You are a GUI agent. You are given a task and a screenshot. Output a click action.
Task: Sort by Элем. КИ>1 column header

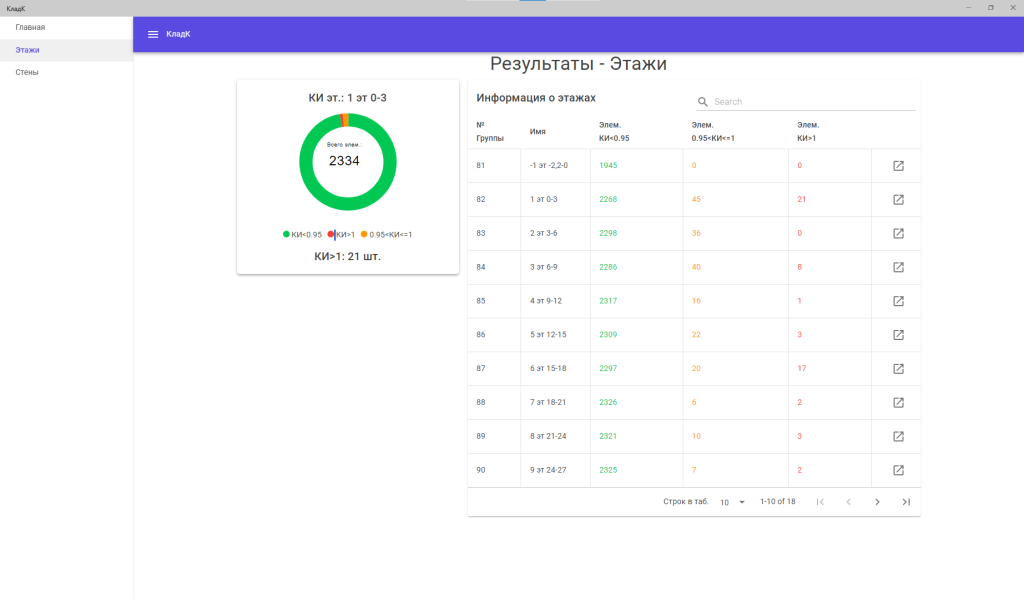808,131
